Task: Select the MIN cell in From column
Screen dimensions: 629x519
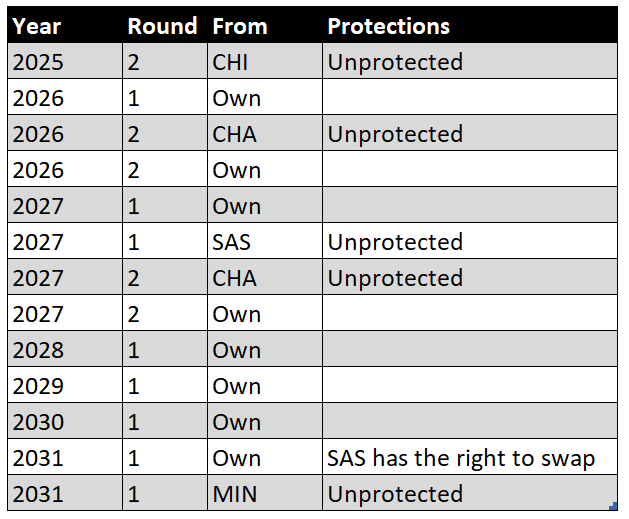Action: [236, 494]
